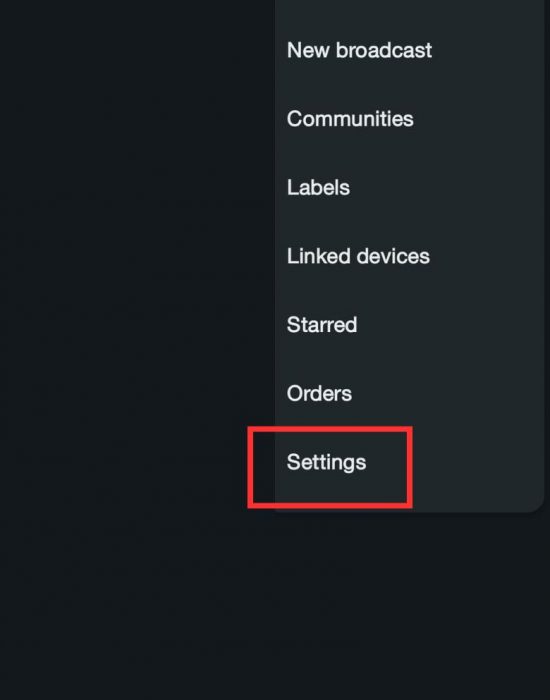
Task: Open Settings from the menu
Action: pos(409,462)
